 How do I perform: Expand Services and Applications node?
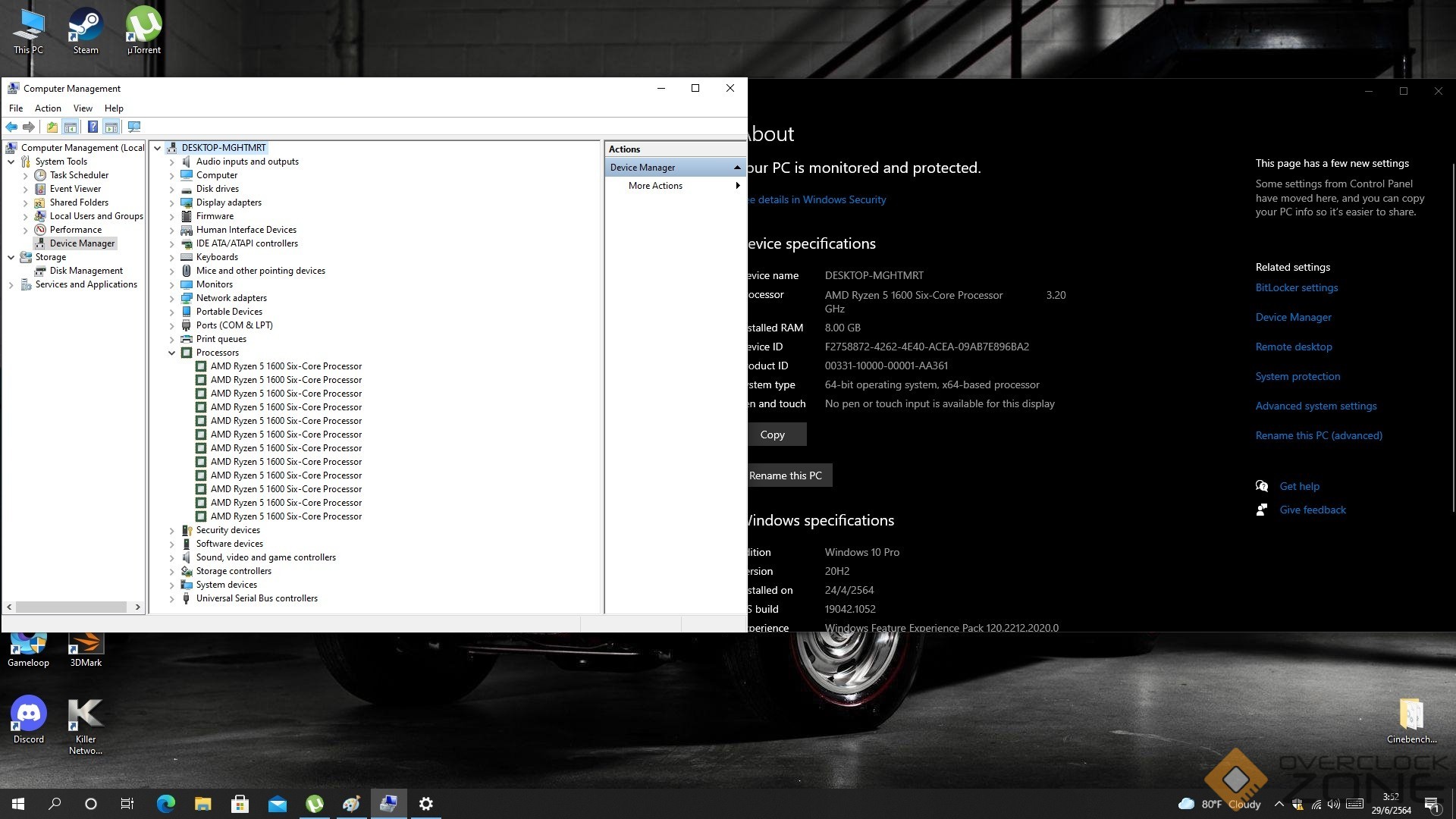11,284
